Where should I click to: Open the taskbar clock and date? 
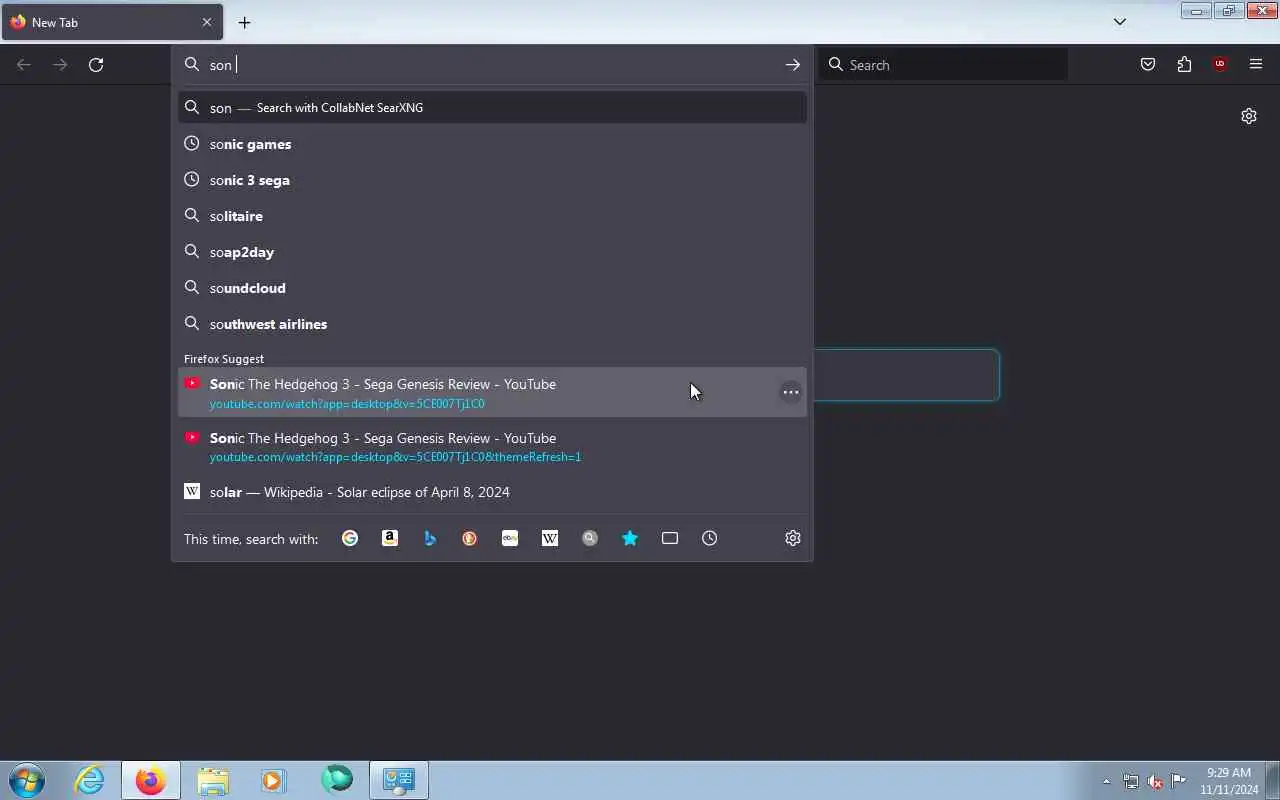tap(1229, 781)
